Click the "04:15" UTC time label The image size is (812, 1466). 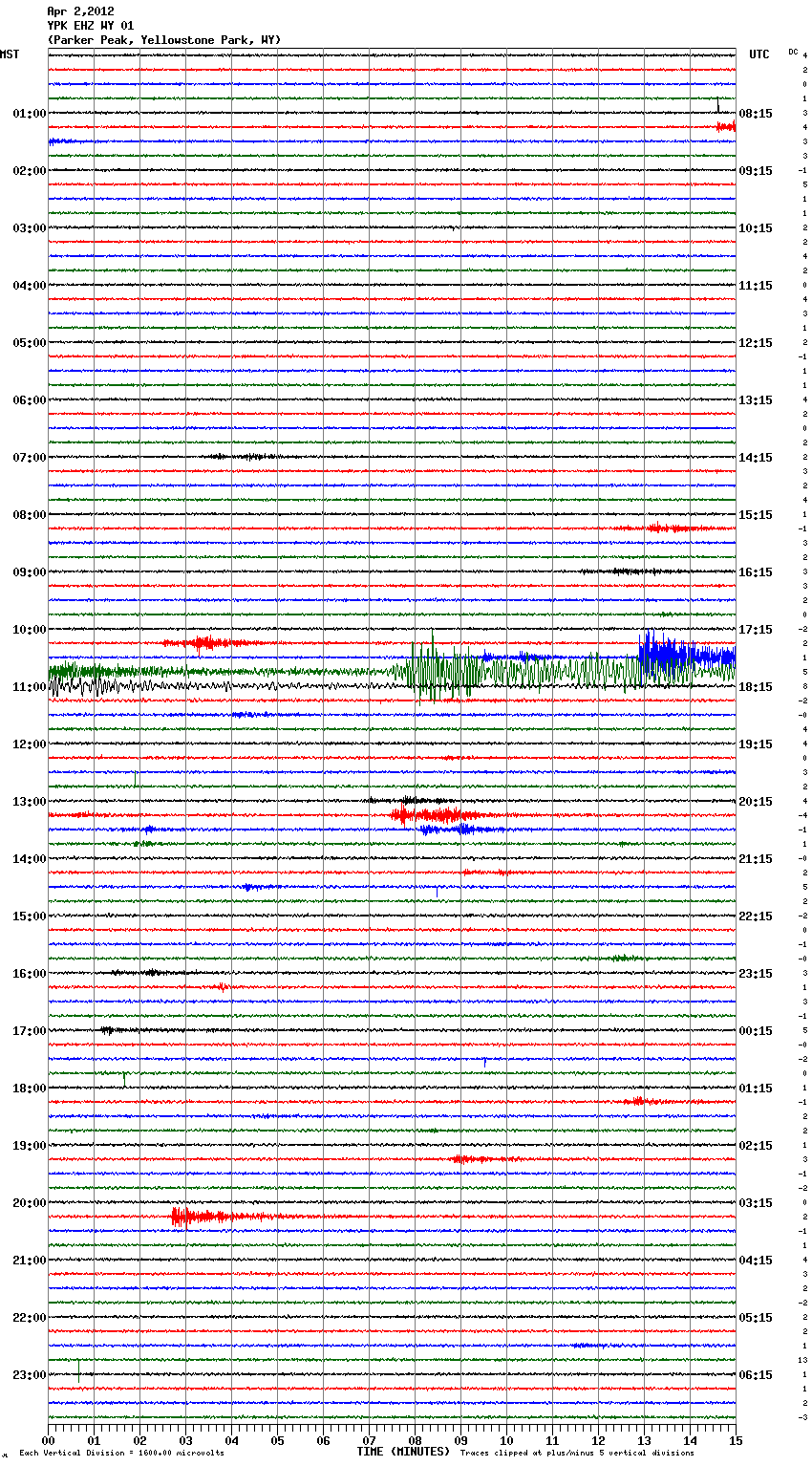(756, 1261)
